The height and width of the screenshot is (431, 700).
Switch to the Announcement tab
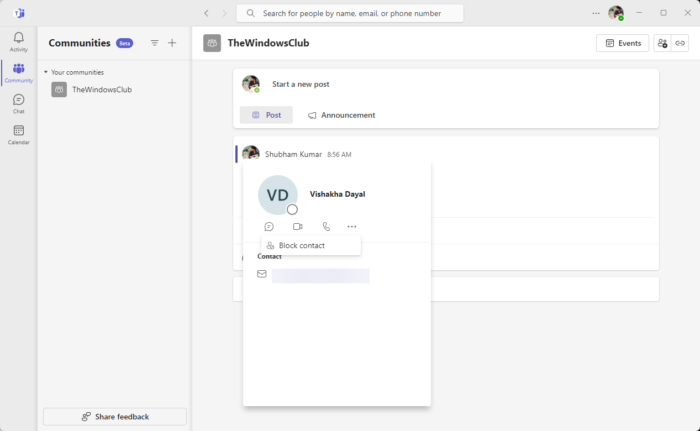tap(342, 115)
